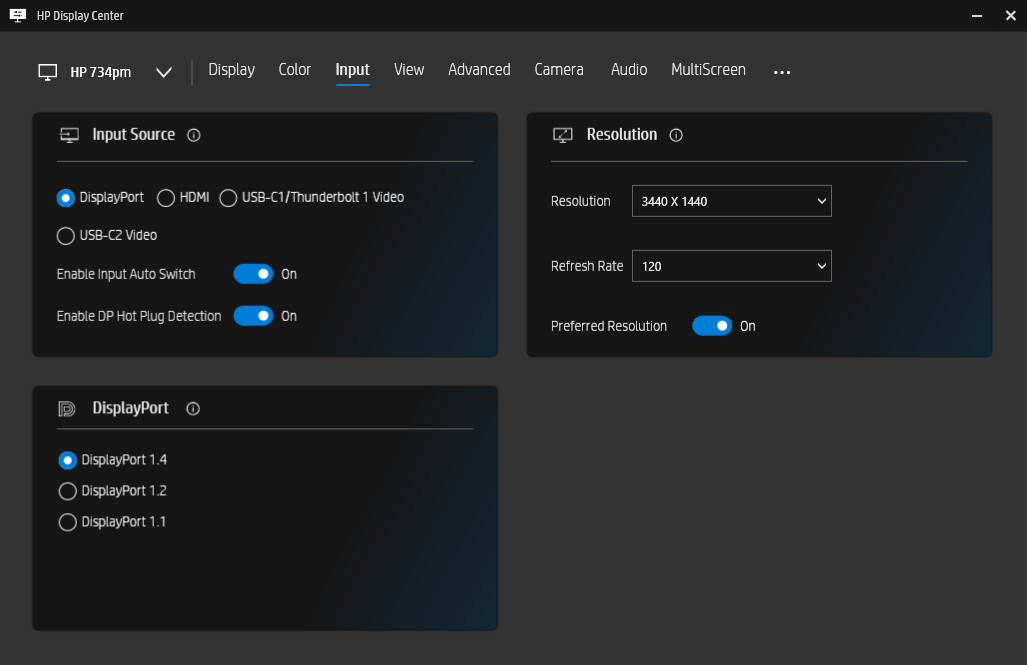Toggle Enable DP Hot Plug Detection
Screen dimensions: 1027x665
(x=253, y=316)
